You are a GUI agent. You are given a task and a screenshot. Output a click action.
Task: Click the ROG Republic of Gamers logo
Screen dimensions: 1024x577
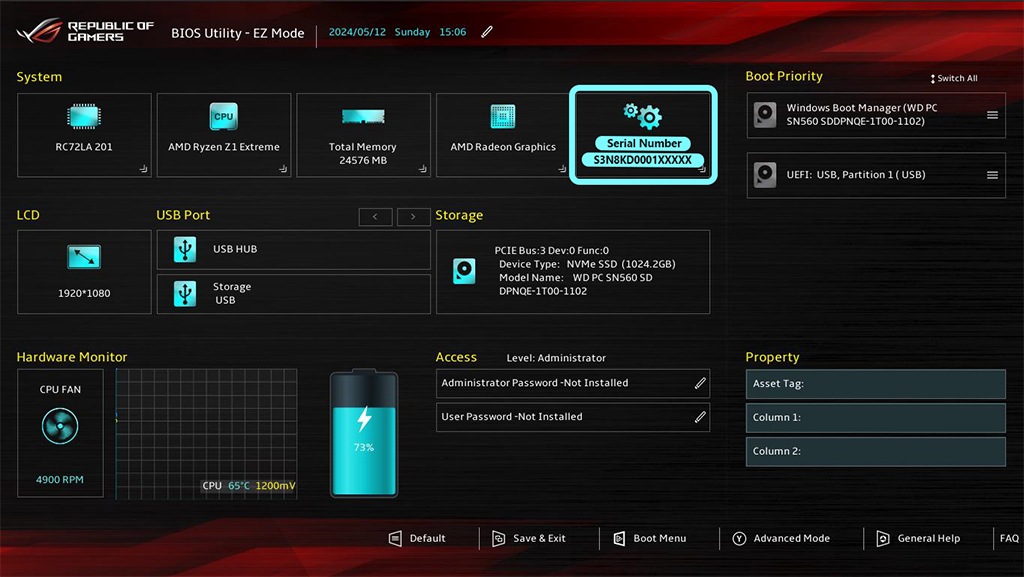[85, 31]
